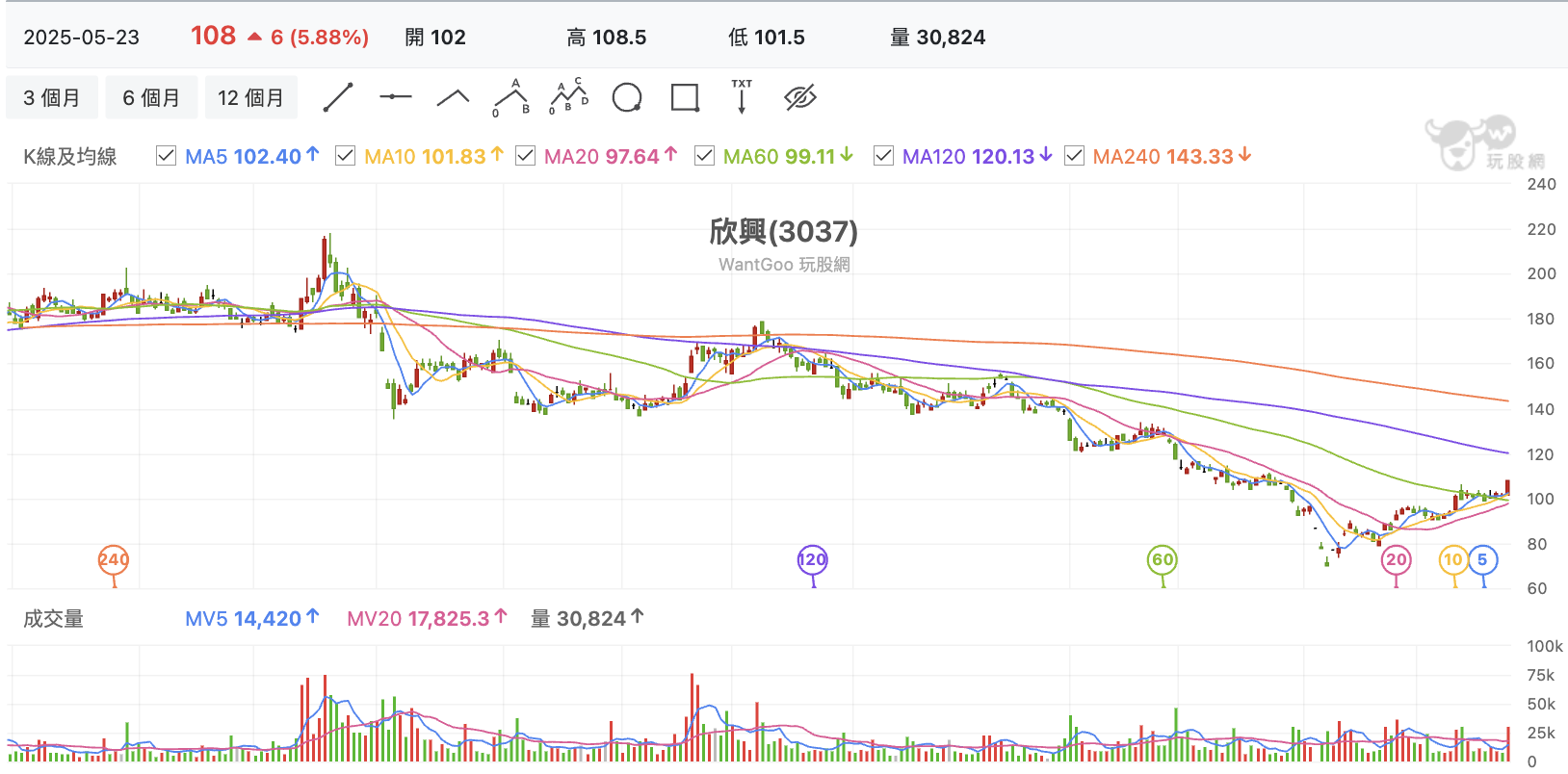The width and height of the screenshot is (1568, 774).
Task: Click the 成交量 section label
Action: coord(54,619)
